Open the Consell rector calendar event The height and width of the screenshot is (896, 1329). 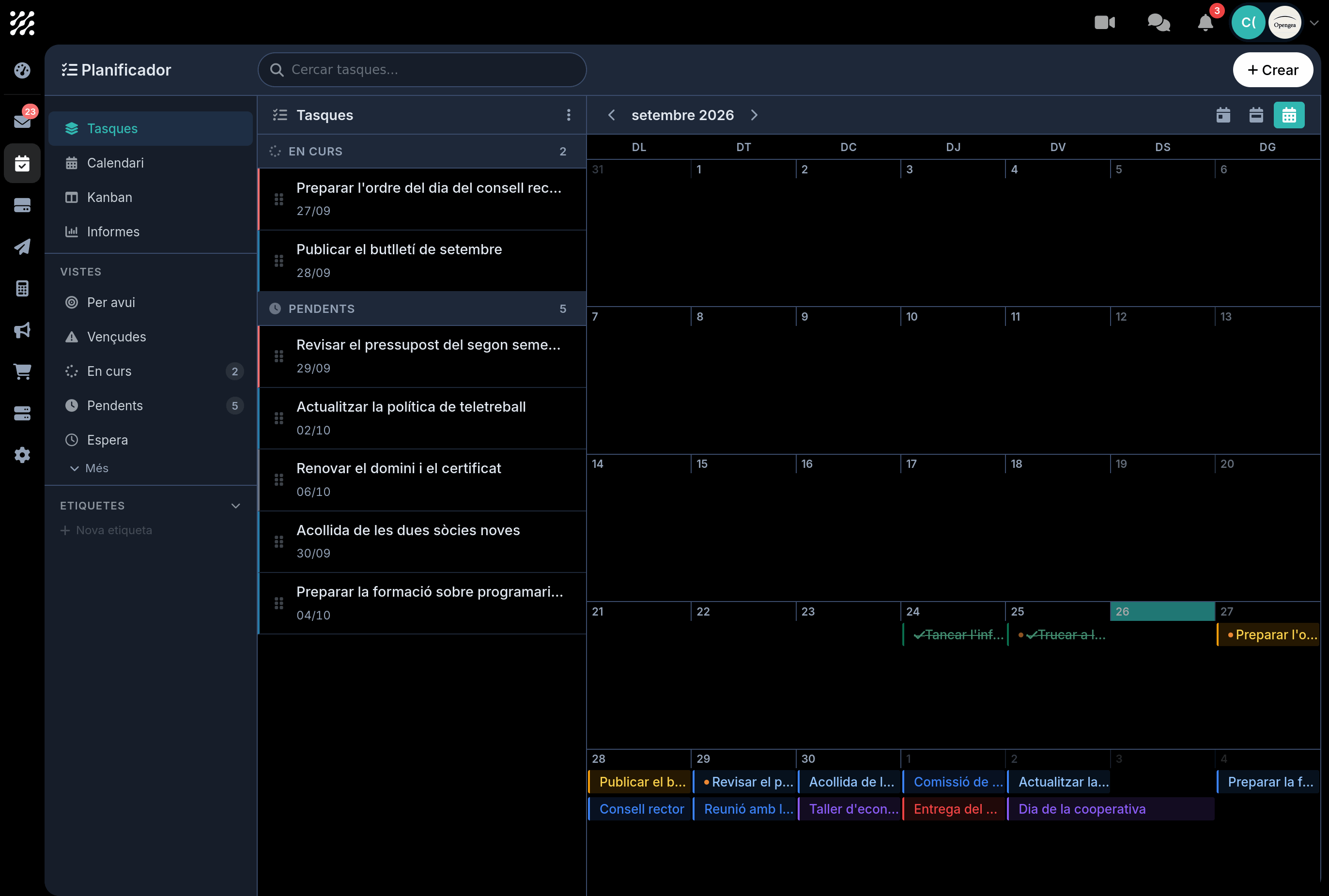[x=639, y=809]
